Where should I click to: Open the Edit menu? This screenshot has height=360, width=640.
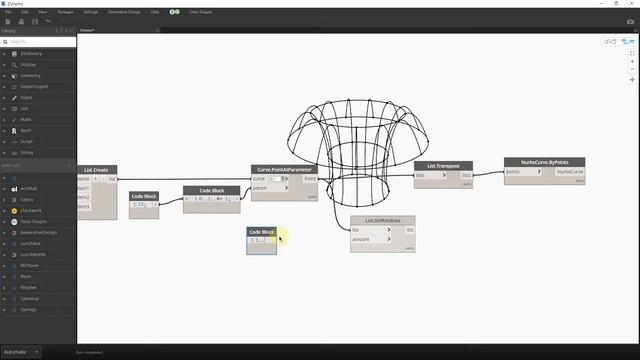(25, 12)
